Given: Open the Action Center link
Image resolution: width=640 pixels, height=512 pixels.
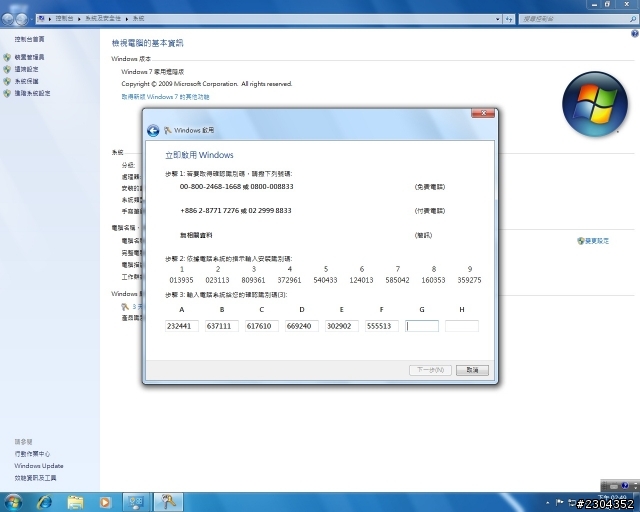Looking at the screenshot, I should point(32,454).
